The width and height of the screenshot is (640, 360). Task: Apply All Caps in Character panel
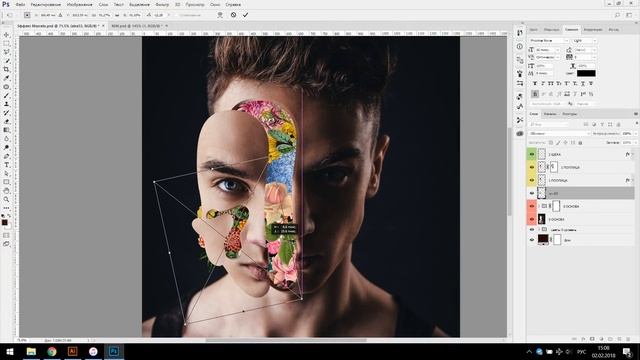point(551,83)
